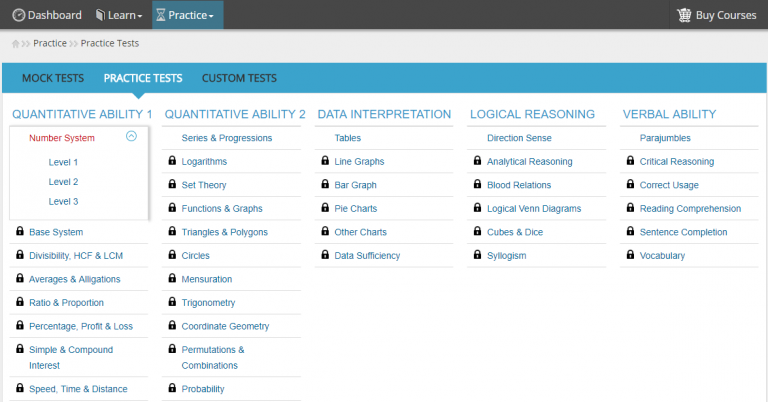Viewport: 768px width, 402px height.
Task: Open the Practice dropdown menu
Action: tap(187, 15)
